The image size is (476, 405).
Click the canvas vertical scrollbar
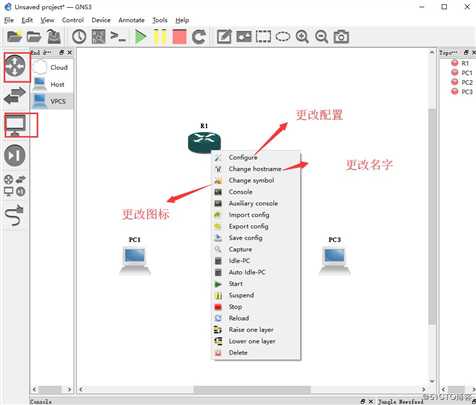[432, 217]
